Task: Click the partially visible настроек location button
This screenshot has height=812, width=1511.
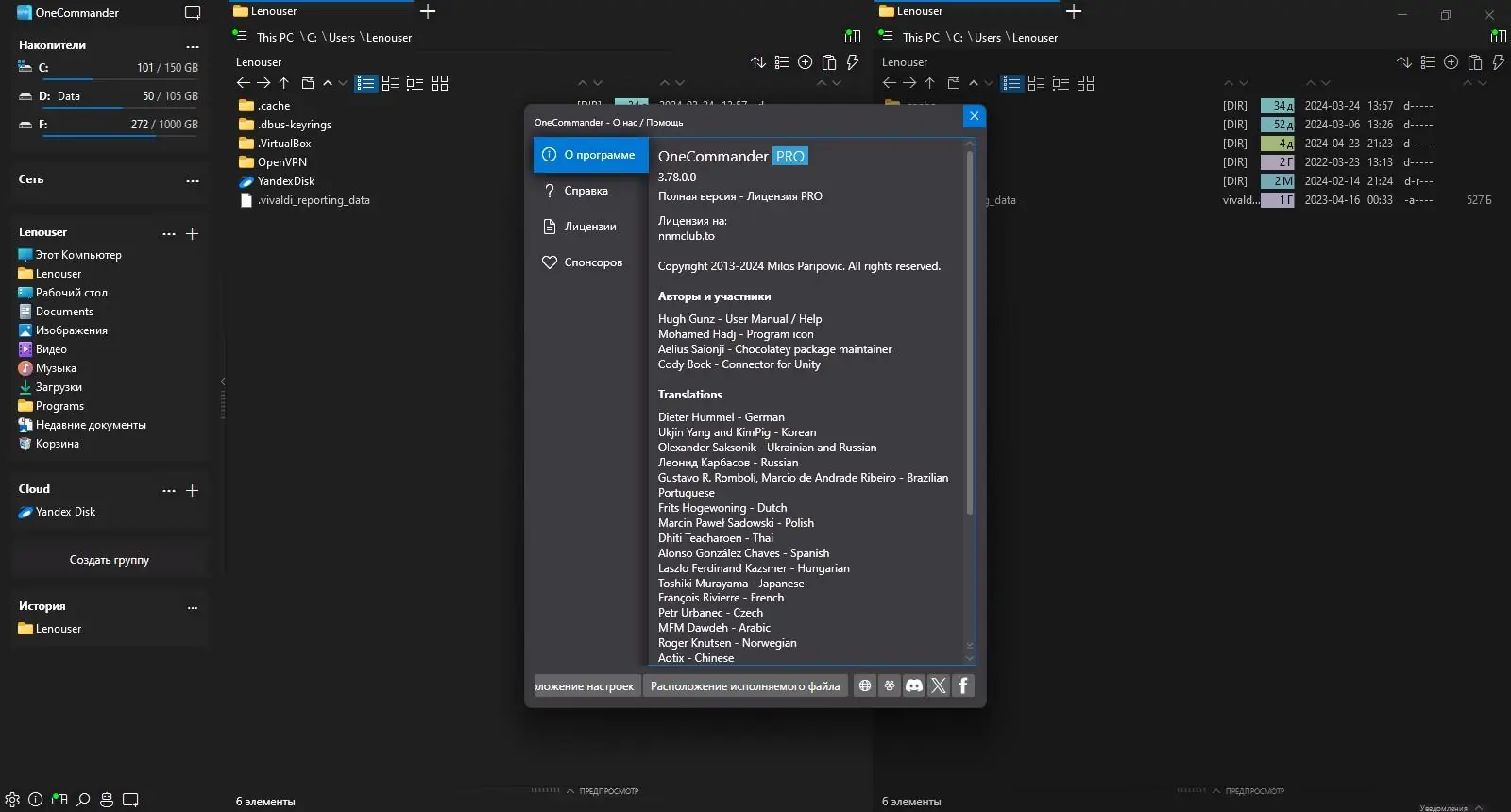Action: coord(586,686)
